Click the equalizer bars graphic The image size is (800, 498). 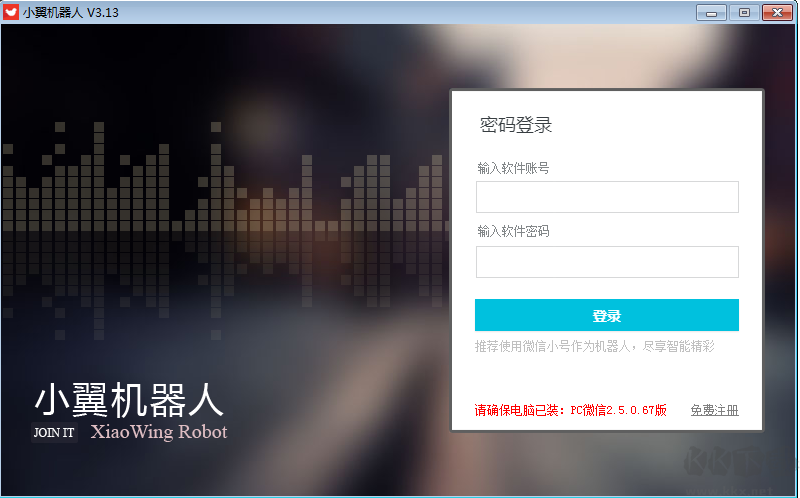point(222,230)
